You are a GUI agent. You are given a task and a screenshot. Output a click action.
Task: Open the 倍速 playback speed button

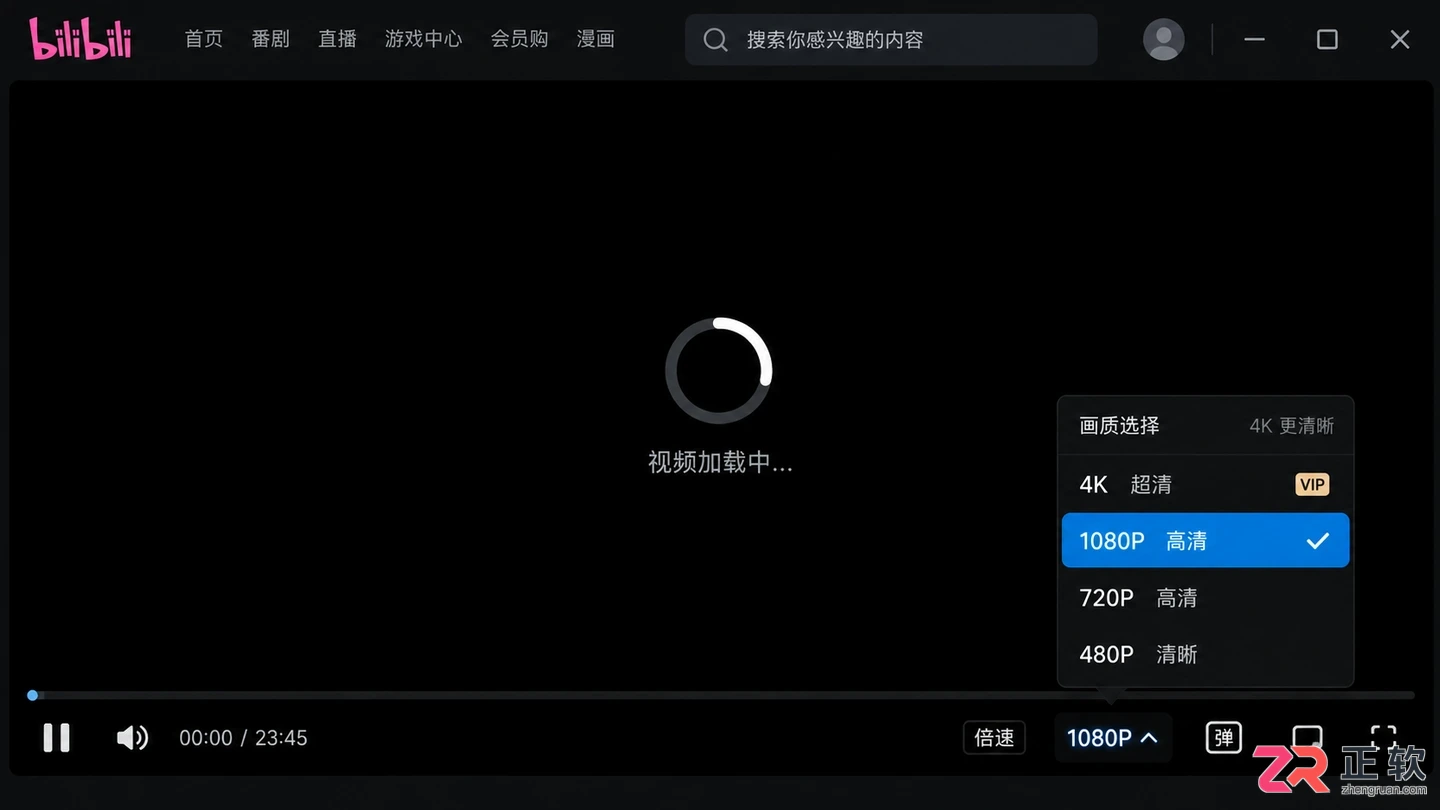tap(994, 738)
